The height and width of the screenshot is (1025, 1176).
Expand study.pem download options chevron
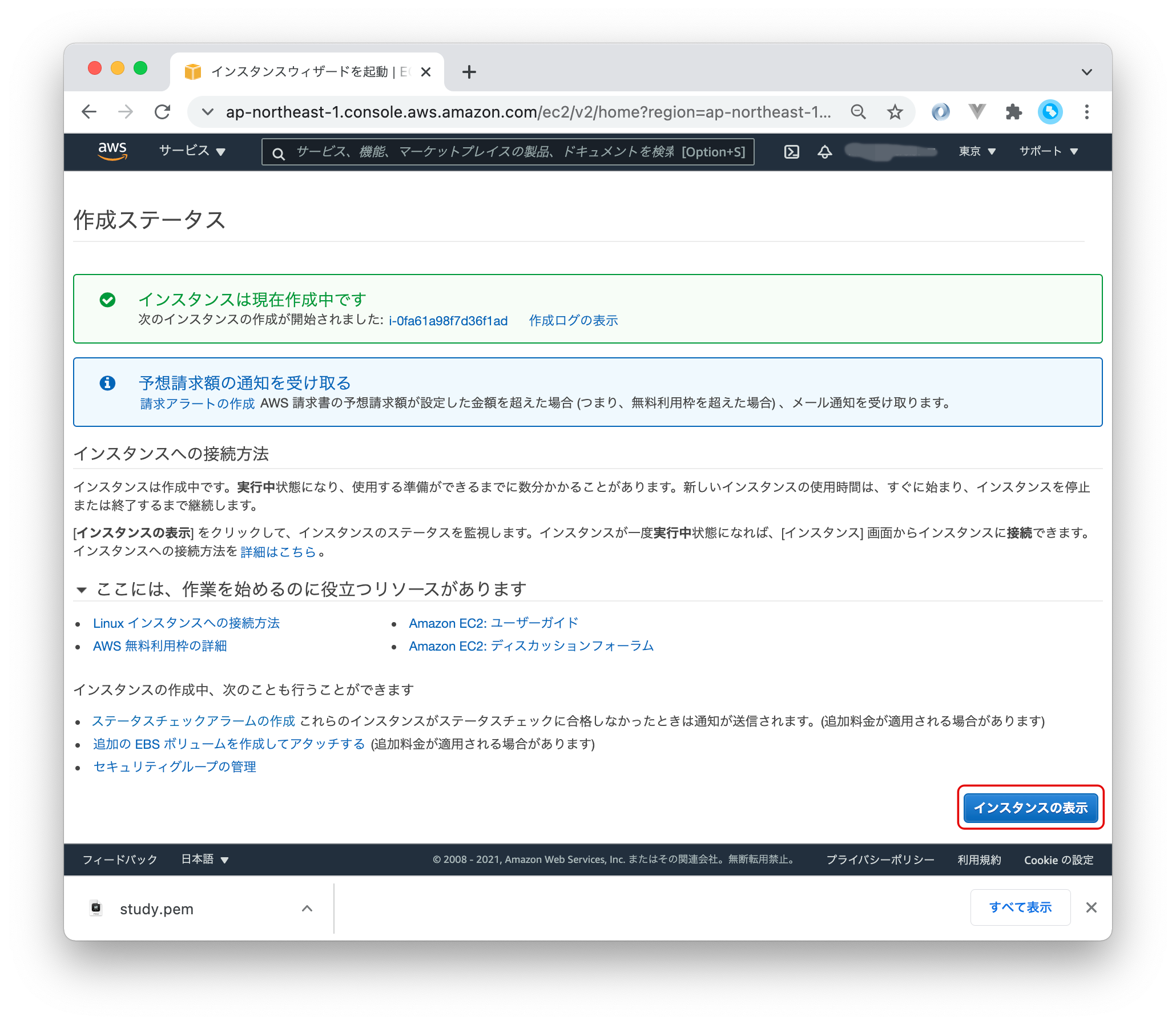pyautogui.click(x=307, y=909)
